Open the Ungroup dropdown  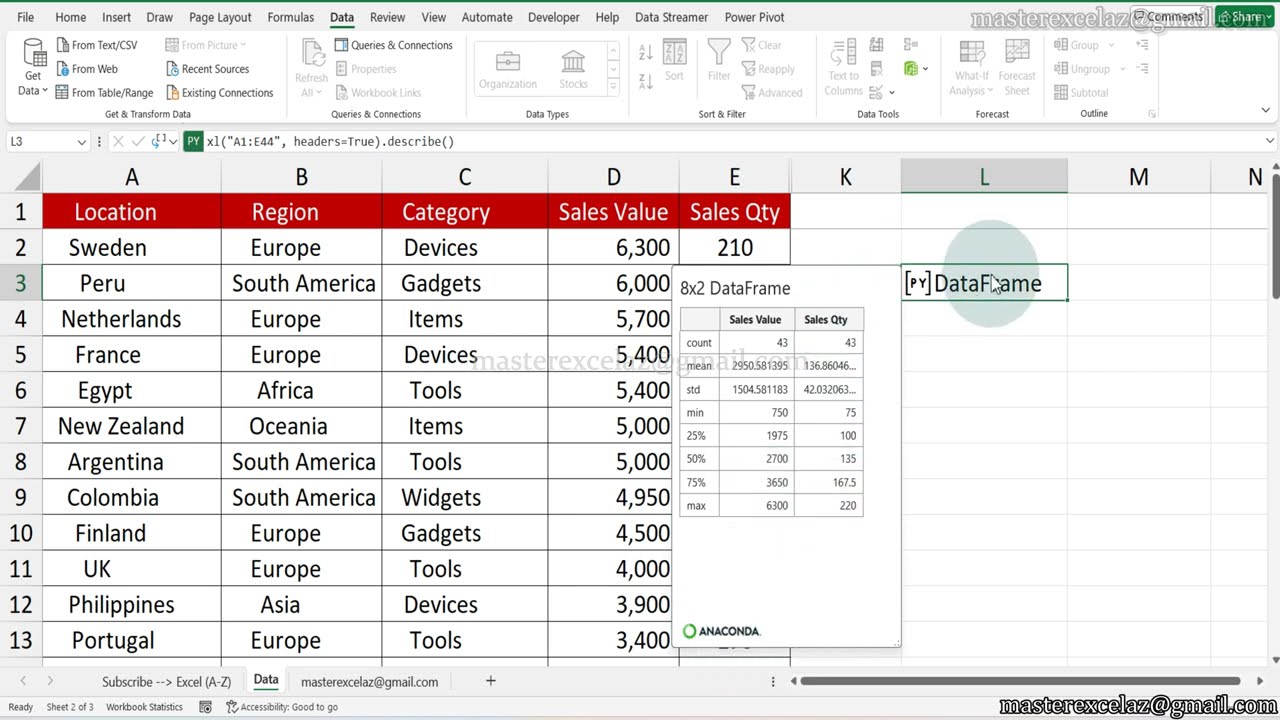click(1090, 69)
